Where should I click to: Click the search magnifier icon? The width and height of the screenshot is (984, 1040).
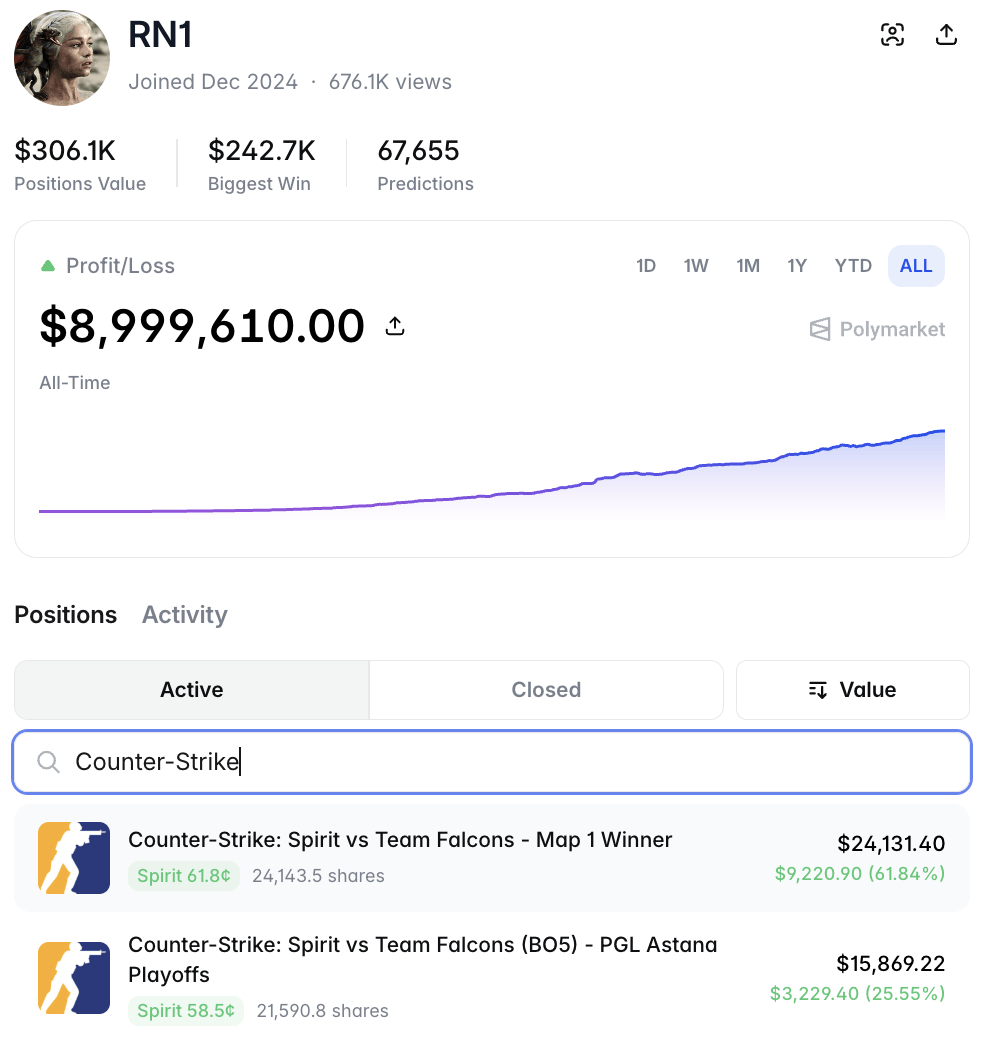(x=48, y=761)
